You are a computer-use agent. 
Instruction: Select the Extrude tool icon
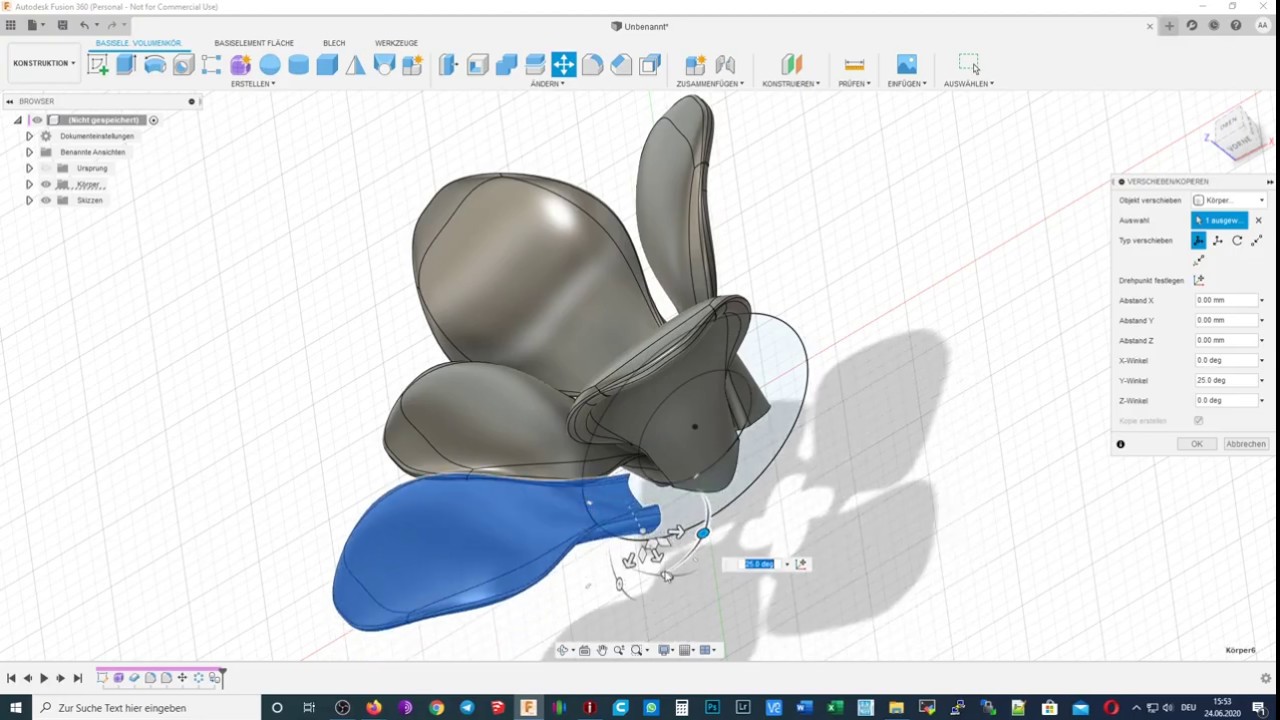[126, 65]
